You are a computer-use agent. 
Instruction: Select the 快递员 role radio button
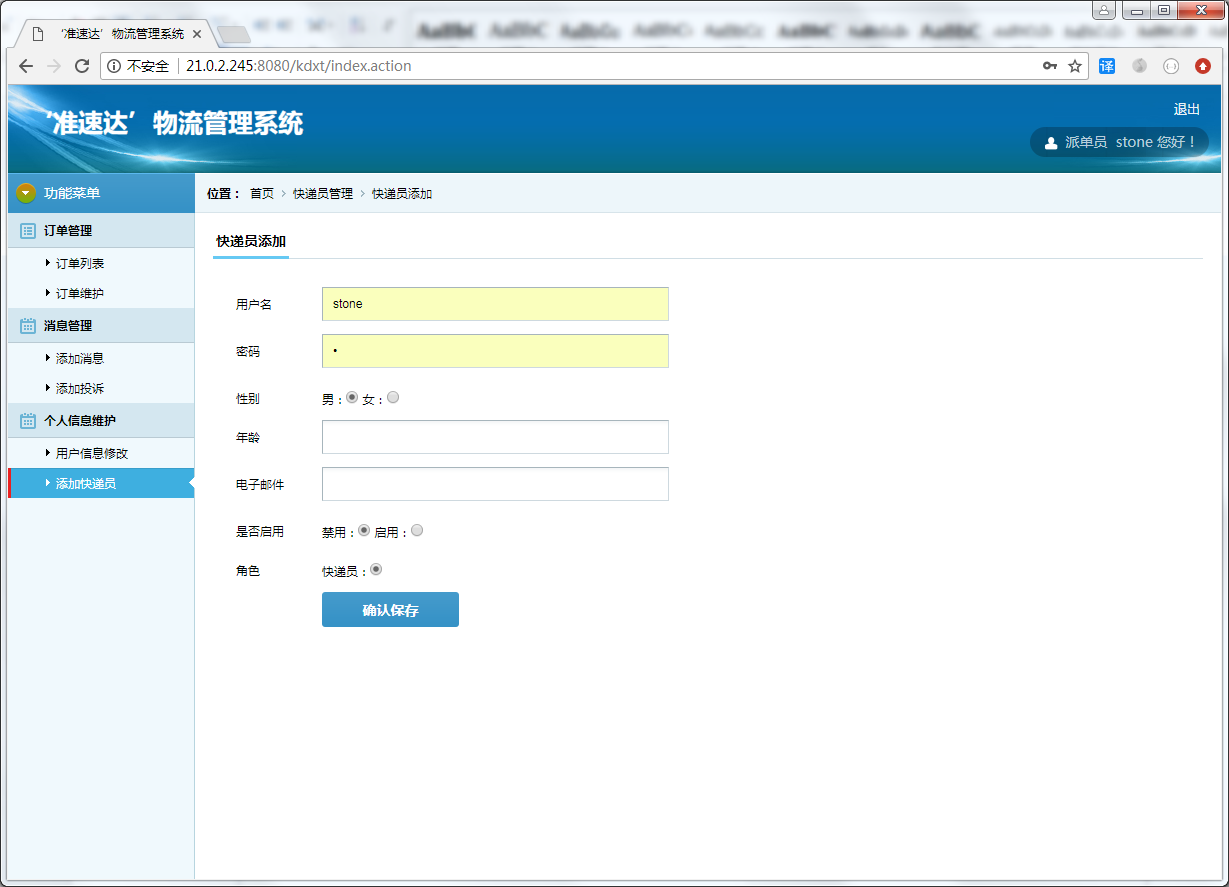[x=376, y=569]
